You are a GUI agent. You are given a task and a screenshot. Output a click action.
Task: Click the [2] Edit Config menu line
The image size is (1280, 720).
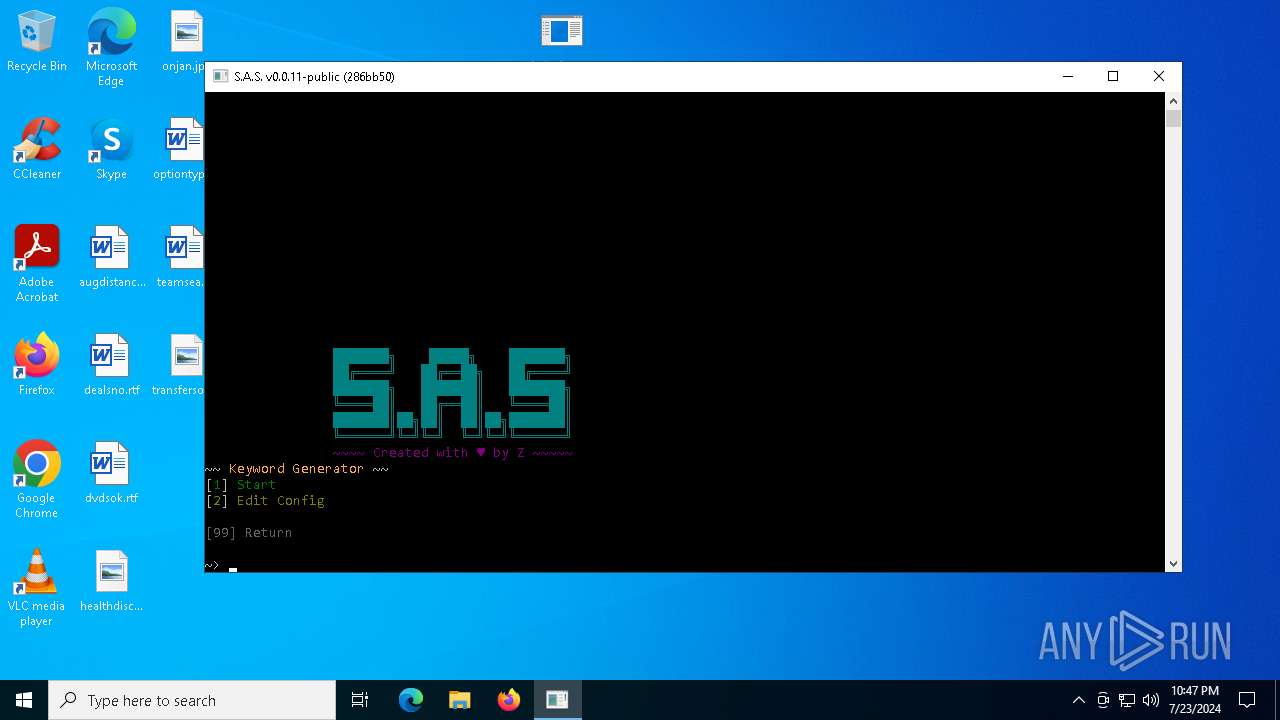[x=265, y=501]
